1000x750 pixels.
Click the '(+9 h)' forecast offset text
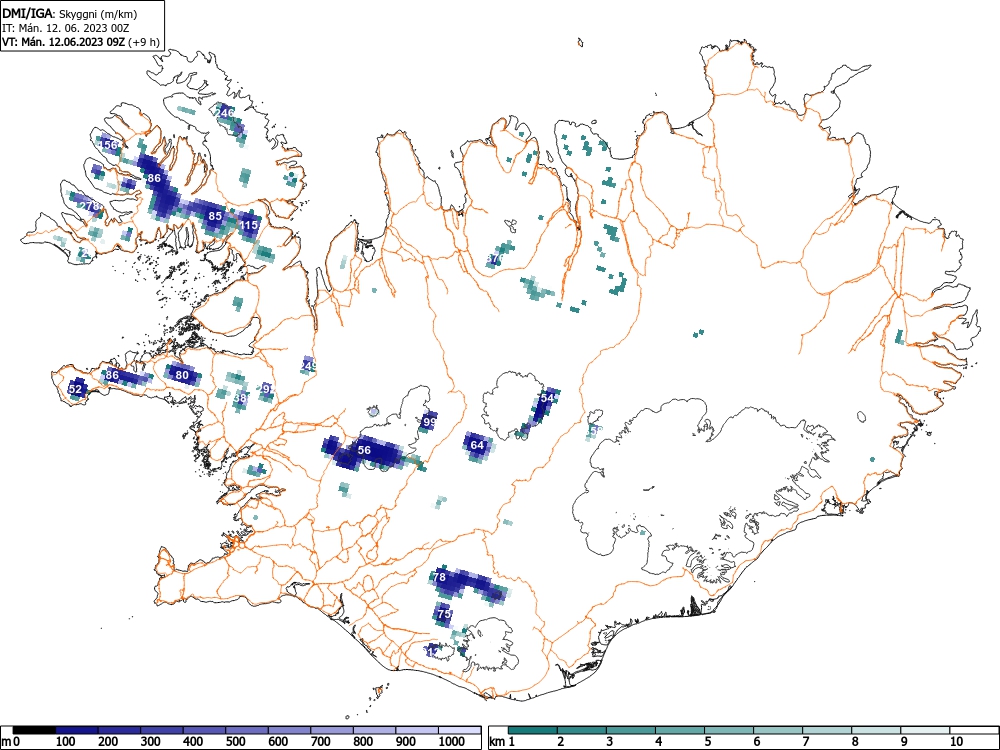coord(143,42)
